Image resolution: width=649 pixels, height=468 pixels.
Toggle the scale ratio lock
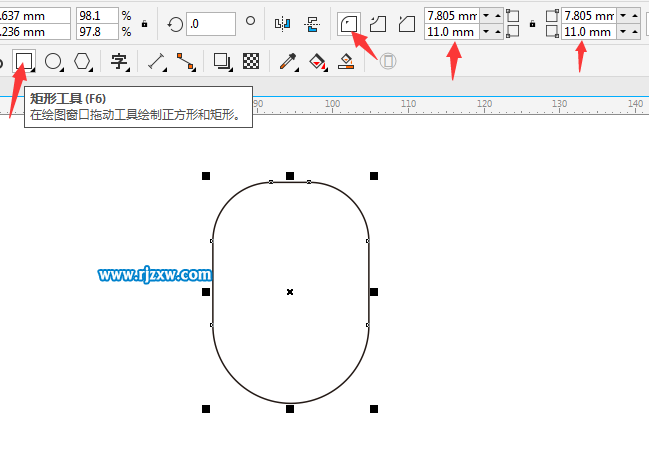[x=146, y=23]
